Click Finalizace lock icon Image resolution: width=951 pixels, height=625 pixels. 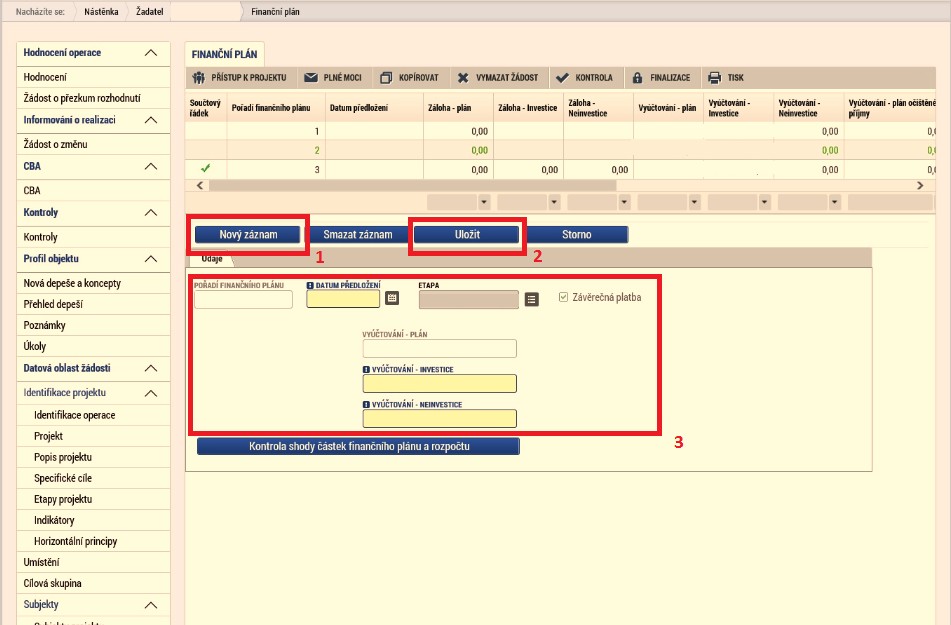637,78
